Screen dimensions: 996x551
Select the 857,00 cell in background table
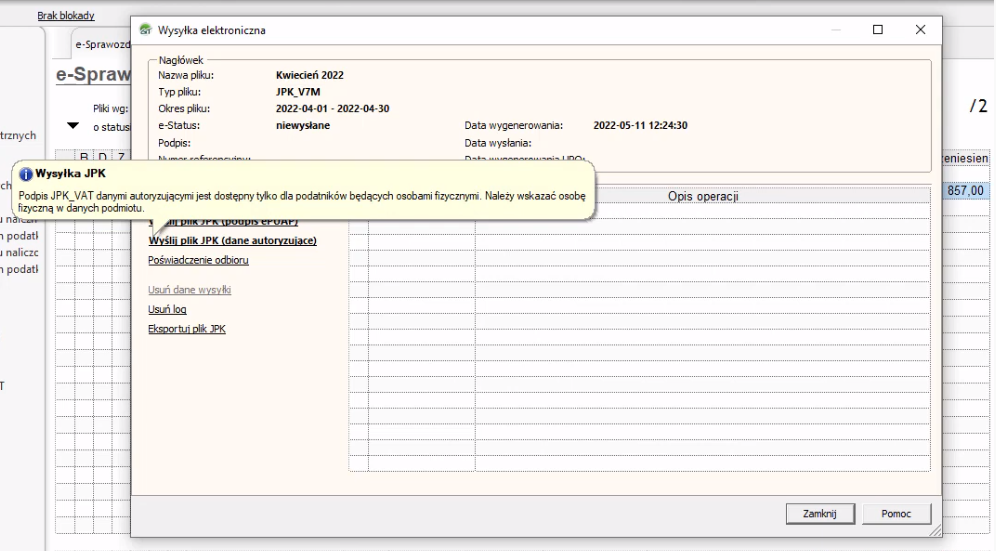[965, 191]
